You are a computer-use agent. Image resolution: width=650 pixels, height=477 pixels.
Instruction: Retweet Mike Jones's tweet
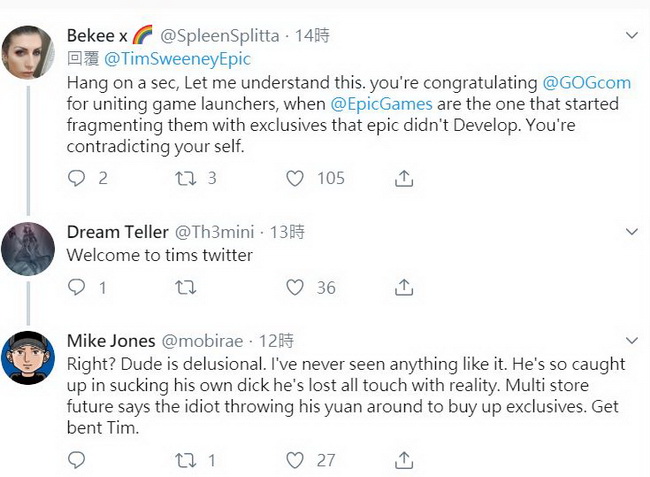[185, 460]
